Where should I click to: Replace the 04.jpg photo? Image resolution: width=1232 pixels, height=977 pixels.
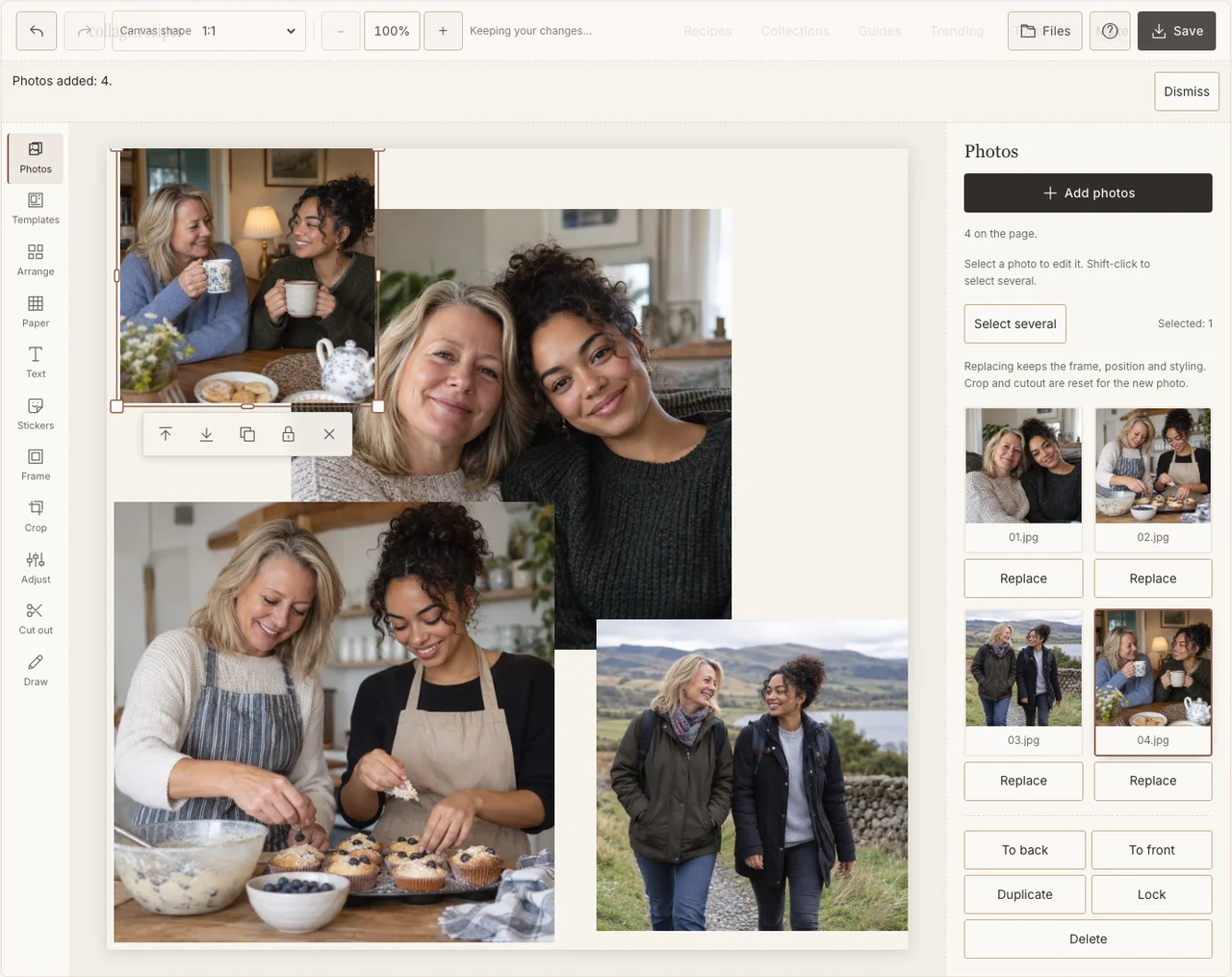pos(1153,781)
